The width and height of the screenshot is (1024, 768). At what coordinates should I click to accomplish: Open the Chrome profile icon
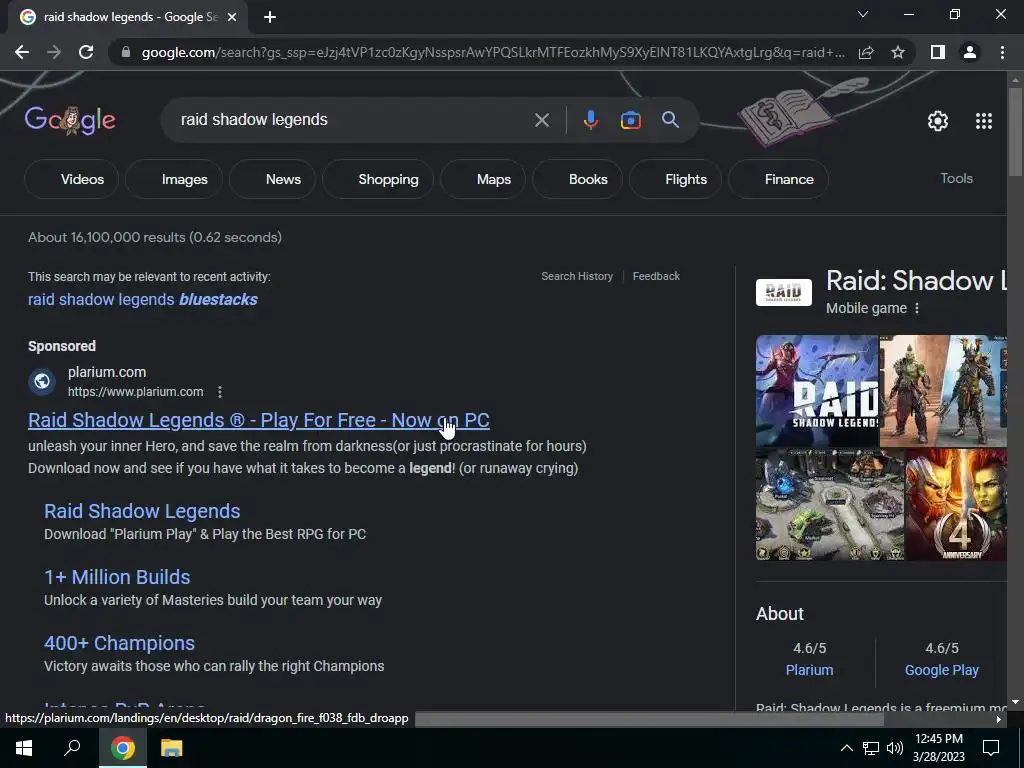(970, 52)
